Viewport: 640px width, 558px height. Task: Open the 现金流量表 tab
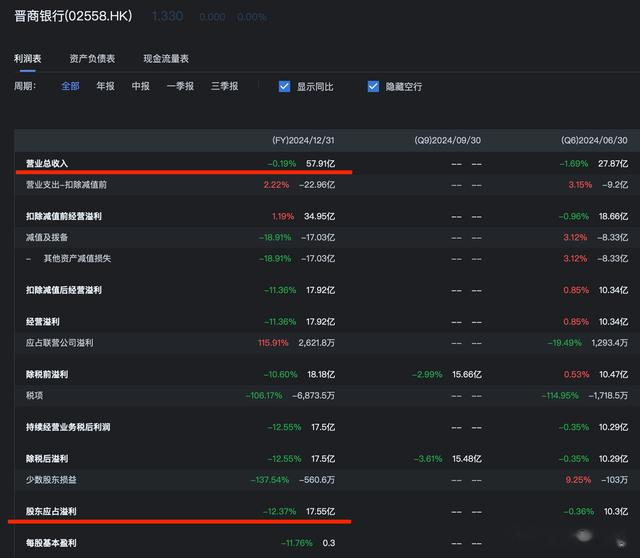tap(166, 59)
